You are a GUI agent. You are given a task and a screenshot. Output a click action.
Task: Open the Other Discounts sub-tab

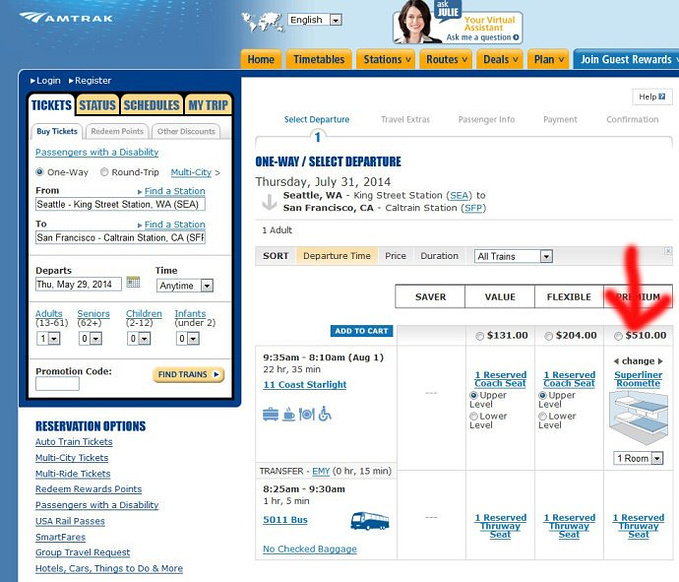[x=186, y=131]
